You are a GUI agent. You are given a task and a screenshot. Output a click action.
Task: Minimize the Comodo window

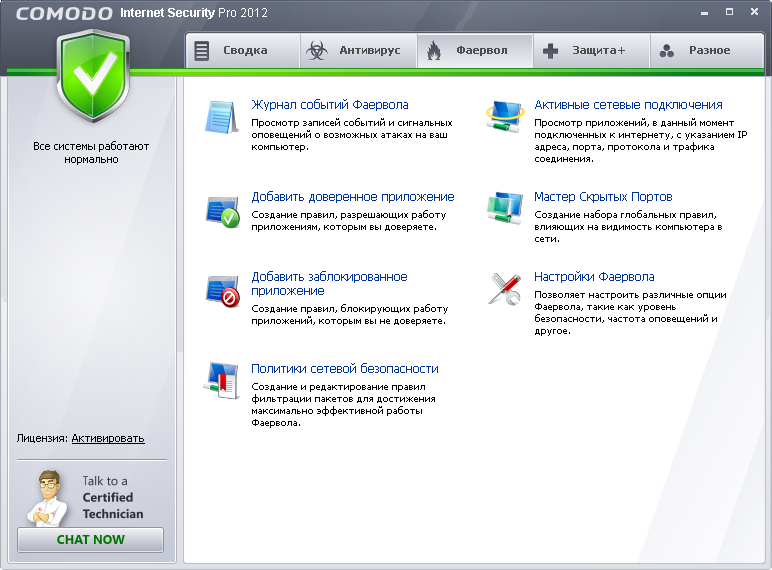tap(705, 13)
